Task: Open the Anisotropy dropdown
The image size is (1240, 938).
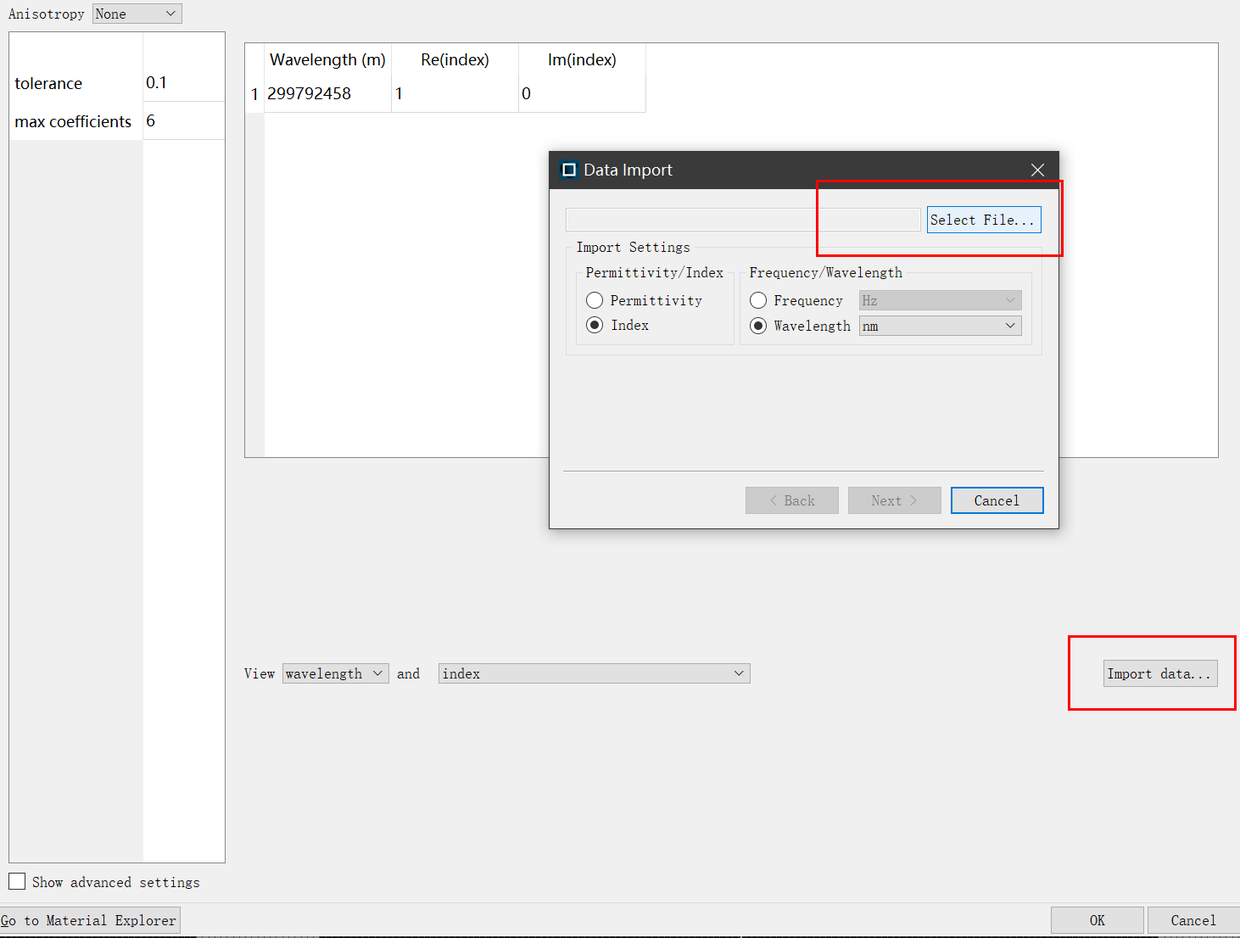Action: [137, 14]
